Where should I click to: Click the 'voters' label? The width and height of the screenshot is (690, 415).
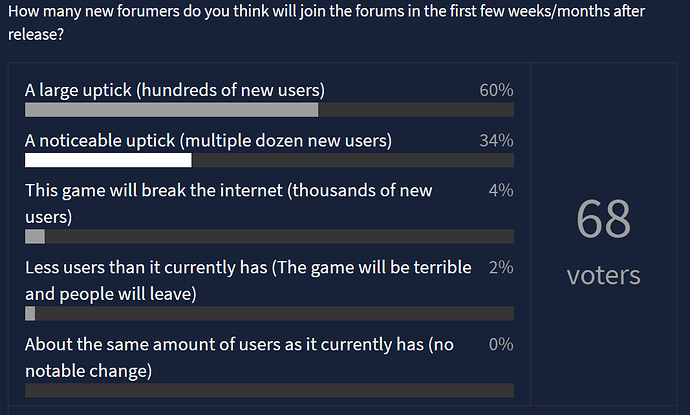pyautogui.click(x=603, y=275)
